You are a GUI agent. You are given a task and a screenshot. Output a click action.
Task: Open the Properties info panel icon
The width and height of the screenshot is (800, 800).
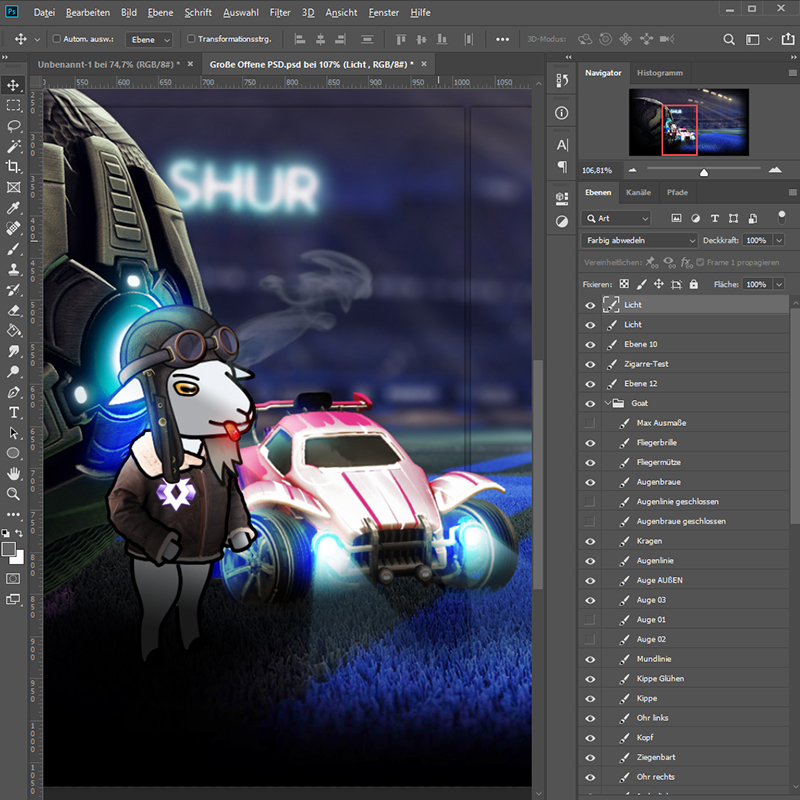(561, 113)
